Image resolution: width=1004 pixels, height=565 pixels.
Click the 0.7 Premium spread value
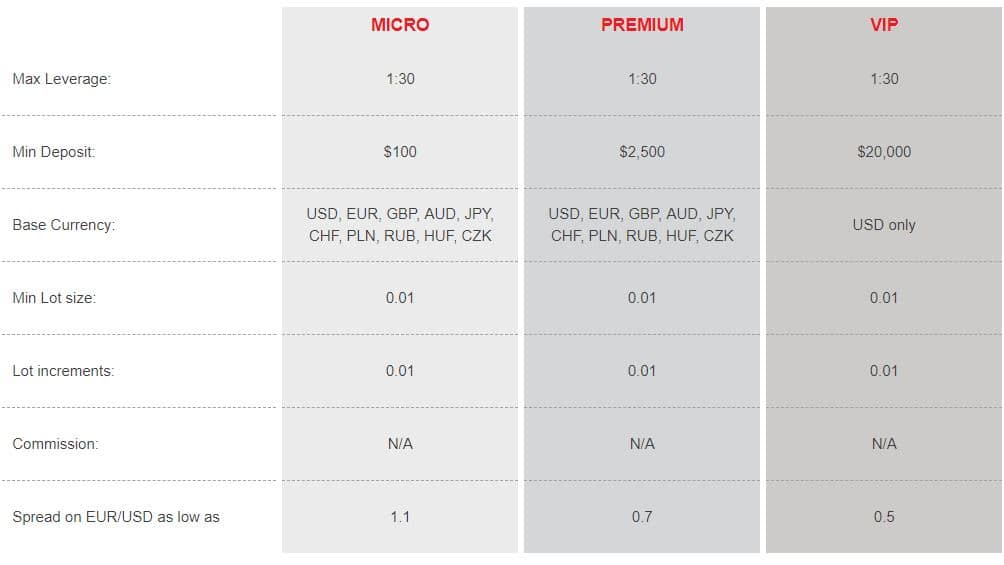tap(642, 517)
